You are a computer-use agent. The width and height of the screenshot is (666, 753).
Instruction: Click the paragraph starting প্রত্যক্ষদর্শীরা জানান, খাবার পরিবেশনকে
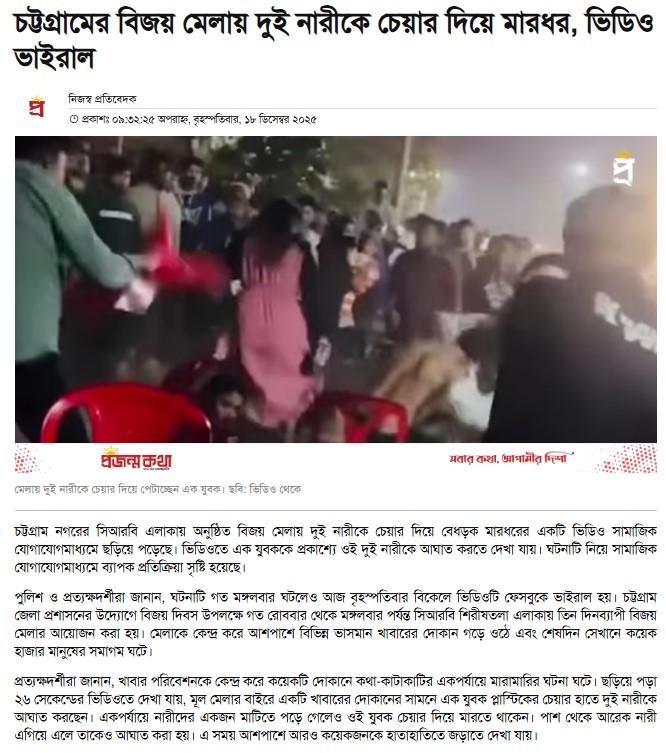point(336,708)
